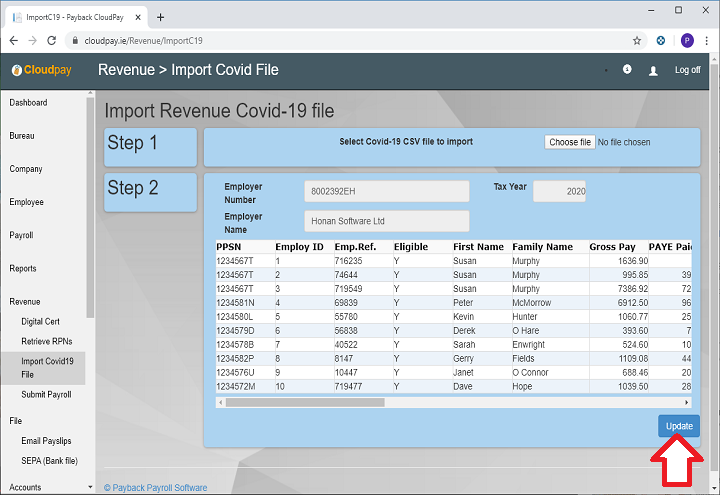The height and width of the screenshot is (495, 720).
Task: Expand the Reports sidebar menu
Action: [23, 269]
